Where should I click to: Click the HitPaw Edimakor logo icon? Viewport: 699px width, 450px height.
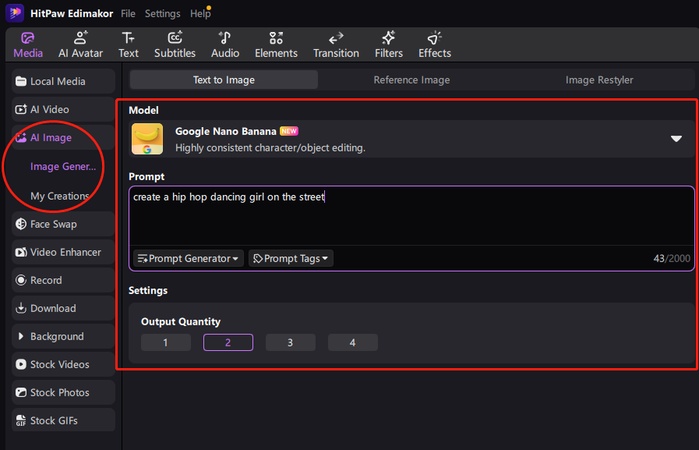coord(15,13)
